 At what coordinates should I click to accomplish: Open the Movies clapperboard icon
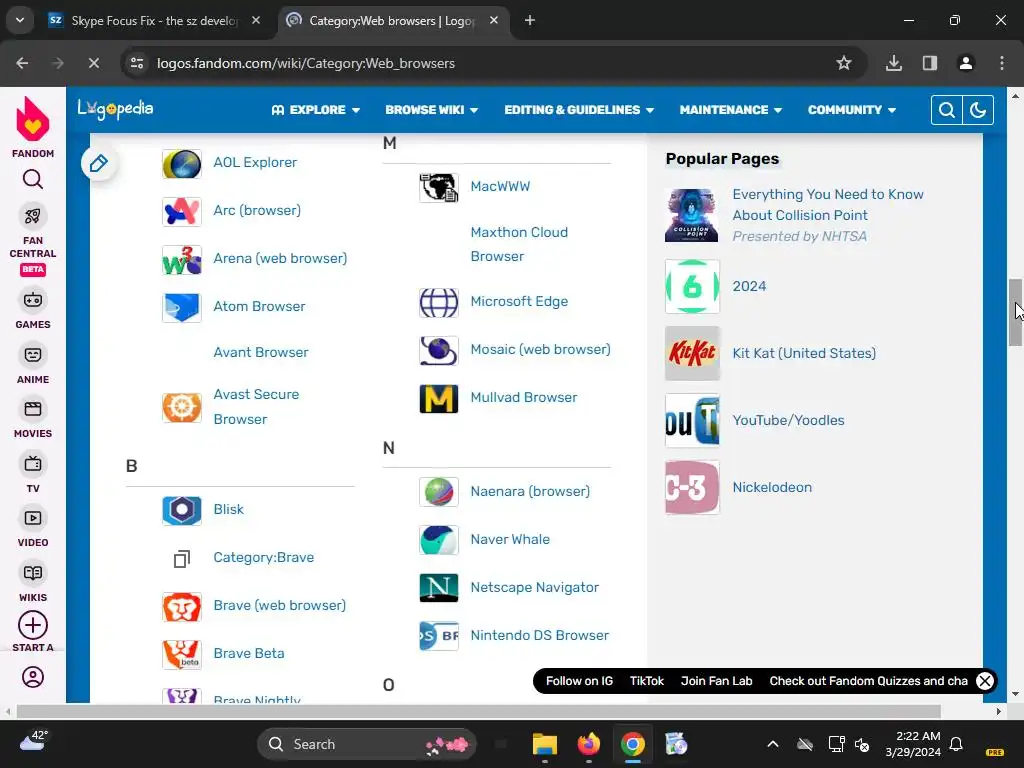pyautogui.click(x=33, y=409)
